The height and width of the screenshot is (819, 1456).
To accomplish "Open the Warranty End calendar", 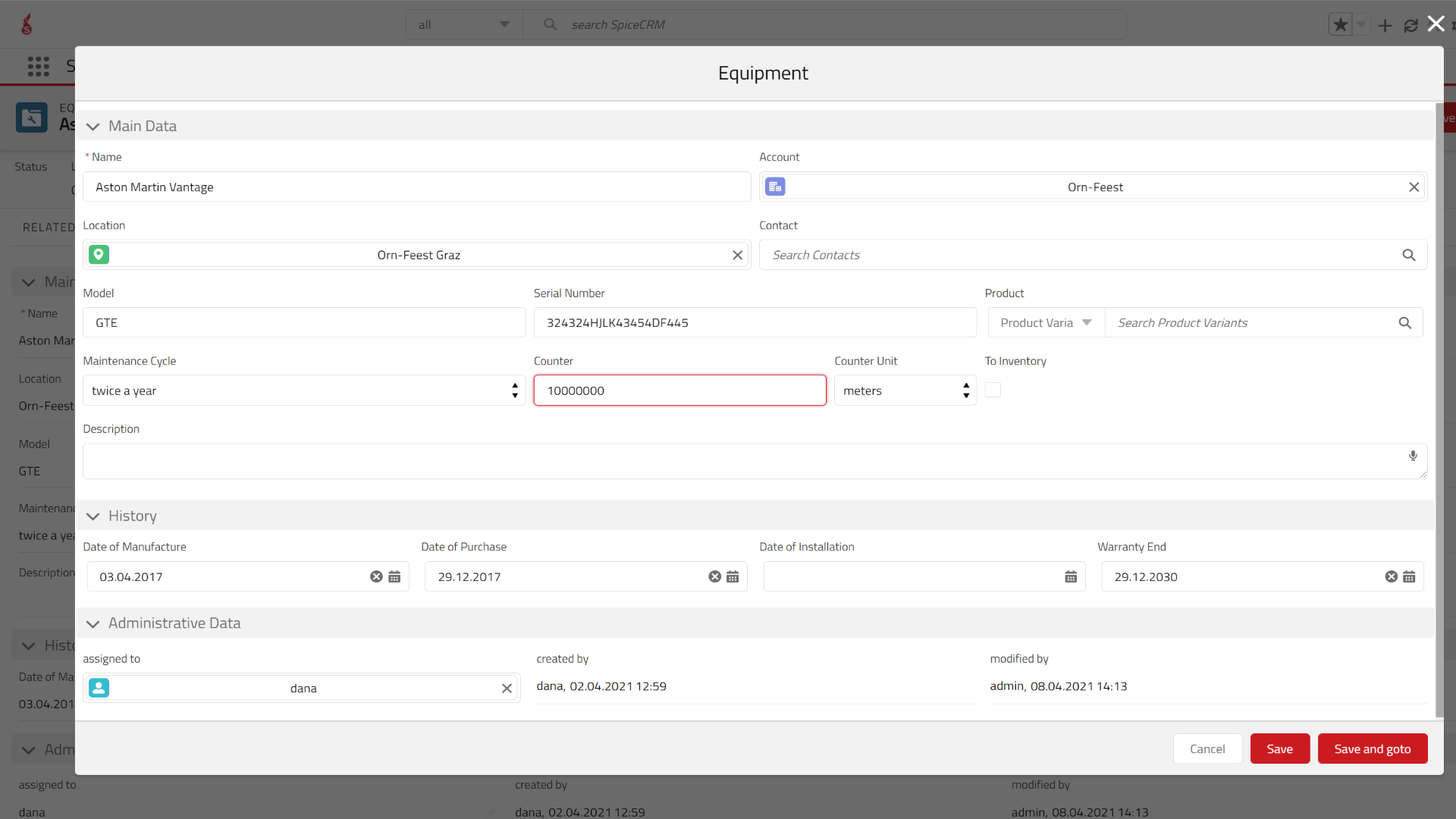I will click(x=1409, y=577).
